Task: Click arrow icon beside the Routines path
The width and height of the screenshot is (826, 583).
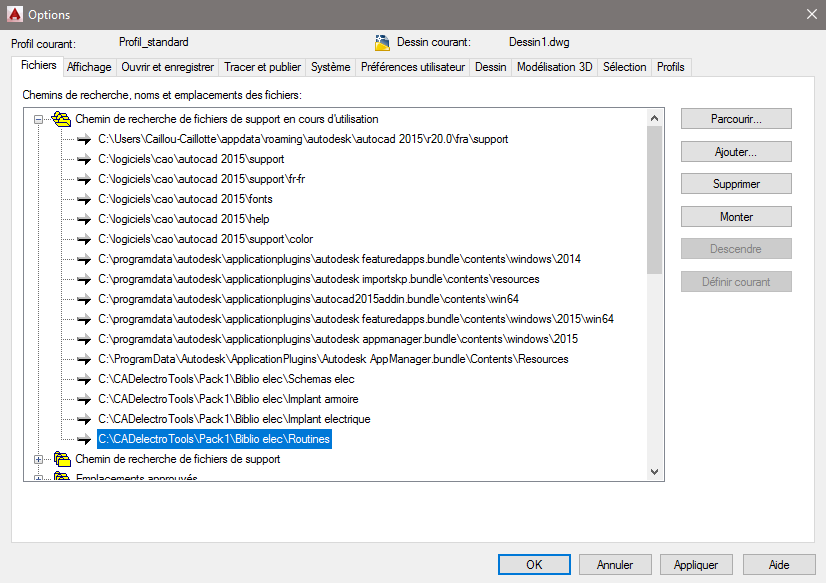Action: [x=84, y=439]
